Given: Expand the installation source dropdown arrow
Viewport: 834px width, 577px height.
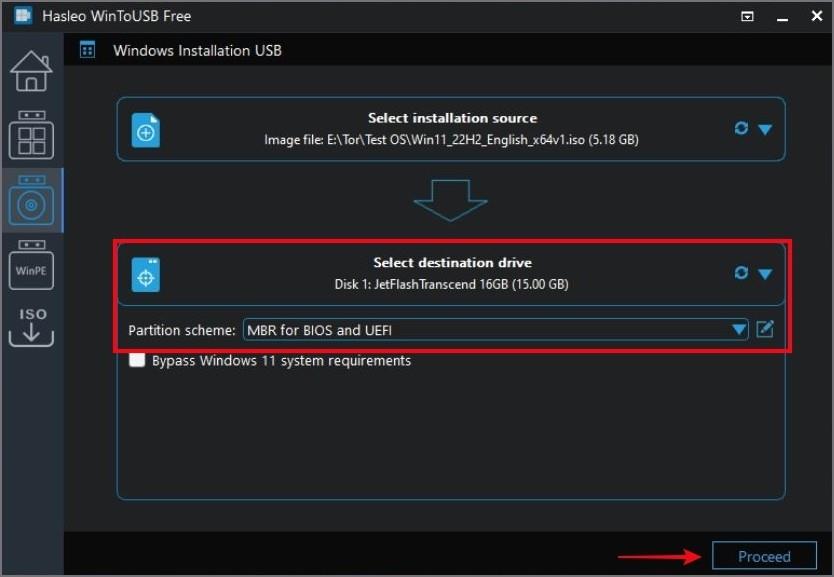Looking at the screenshot, I should pos(765,129).
